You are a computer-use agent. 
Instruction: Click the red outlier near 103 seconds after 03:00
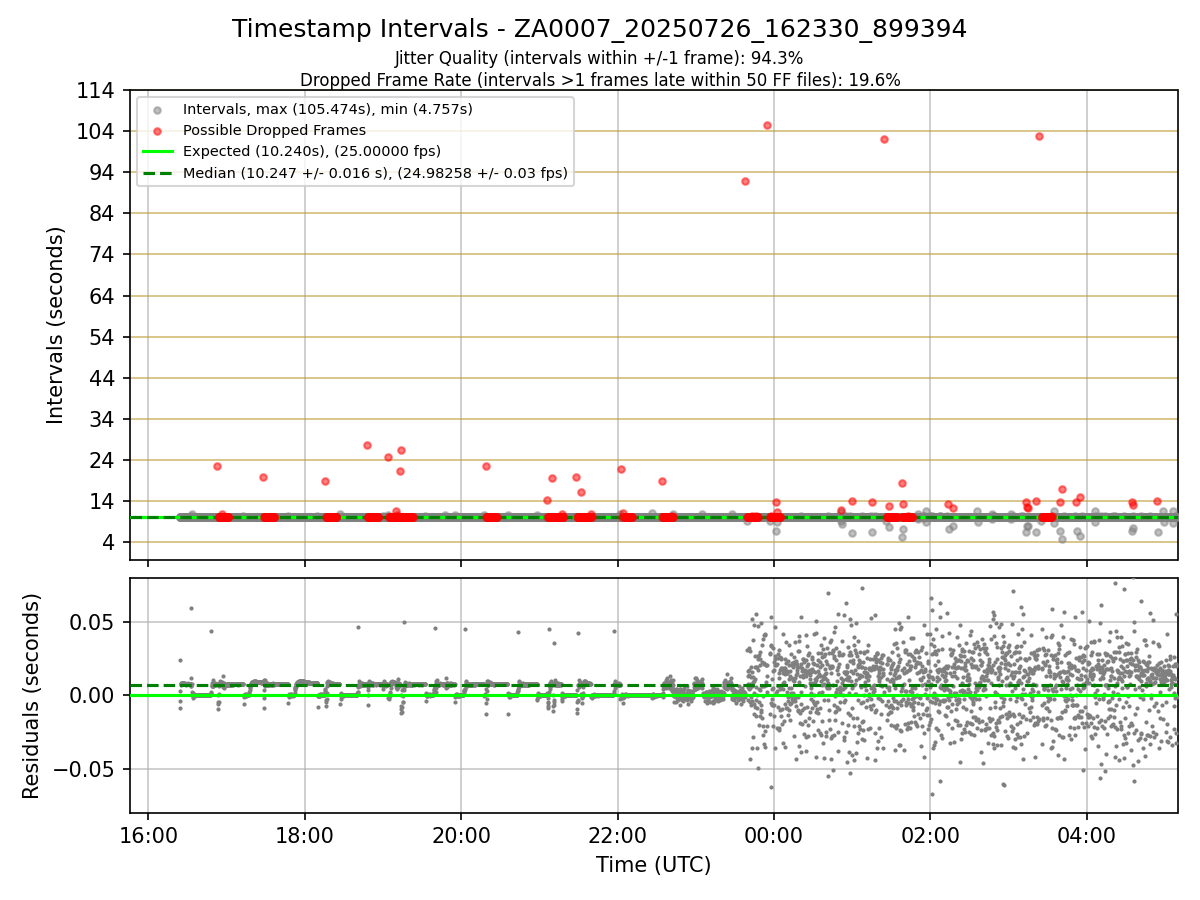pos(1039,136)
